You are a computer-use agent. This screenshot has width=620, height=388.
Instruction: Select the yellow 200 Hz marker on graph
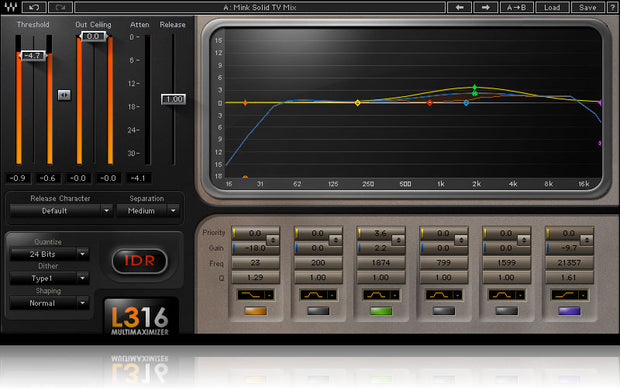coord(357,103)
